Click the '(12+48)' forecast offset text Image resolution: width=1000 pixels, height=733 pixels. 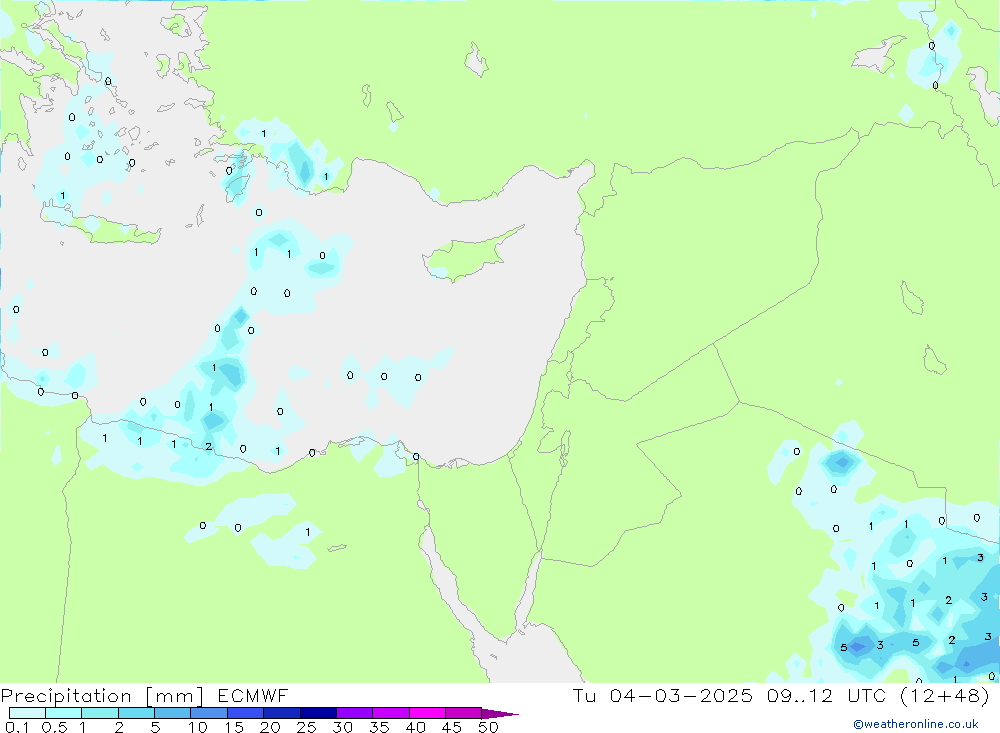[x=945, y=696]
